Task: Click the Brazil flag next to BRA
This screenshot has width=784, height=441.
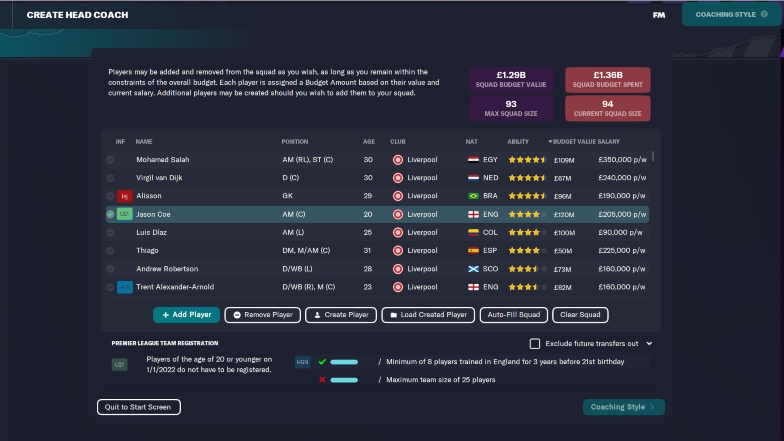Action: pyautogui.click(x=473, y=196)
